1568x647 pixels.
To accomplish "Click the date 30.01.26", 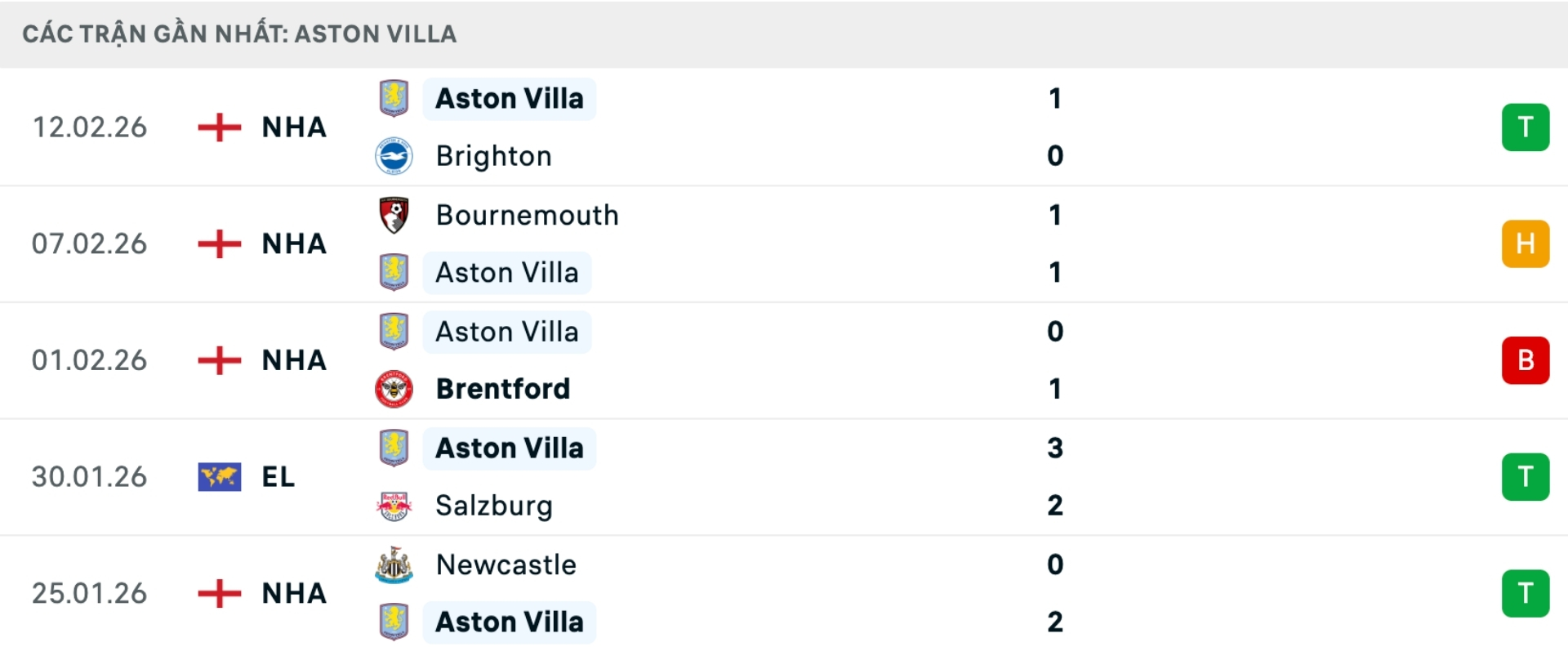I will 90,476.
